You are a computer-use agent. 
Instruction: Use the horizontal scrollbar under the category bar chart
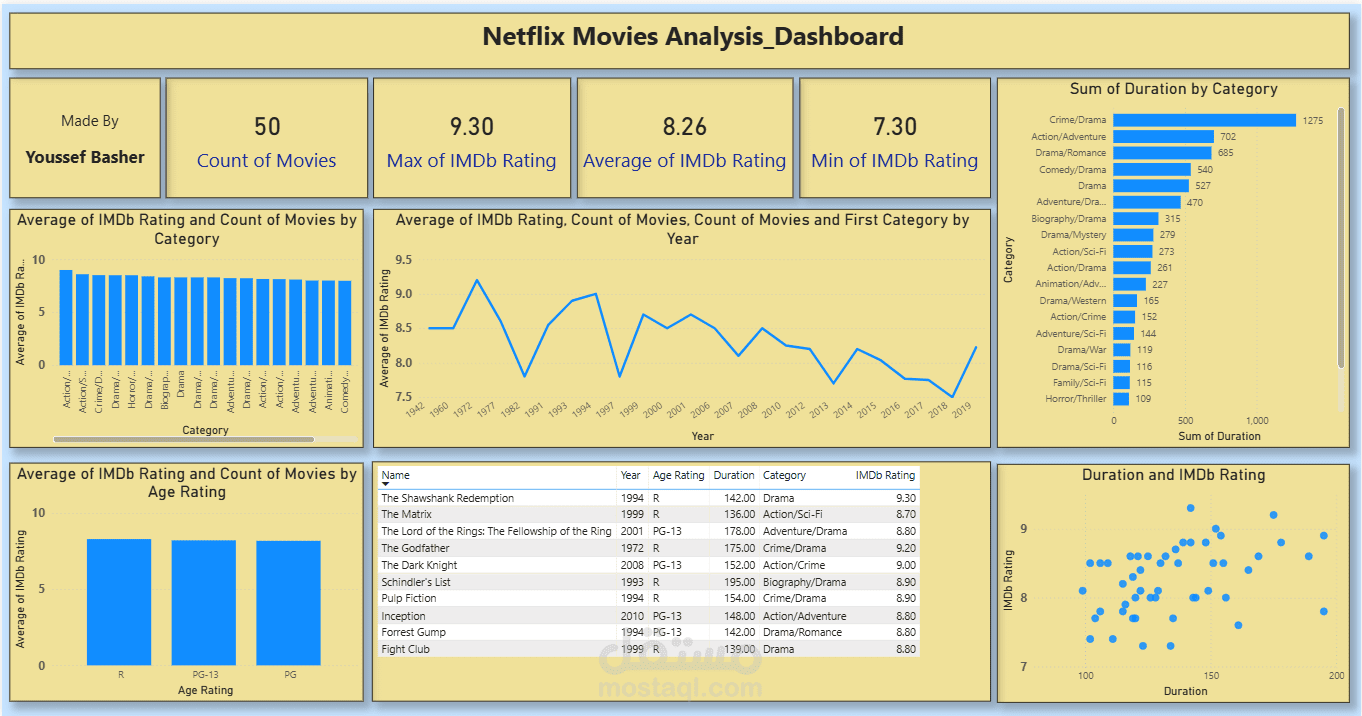[x=184, y=439]
